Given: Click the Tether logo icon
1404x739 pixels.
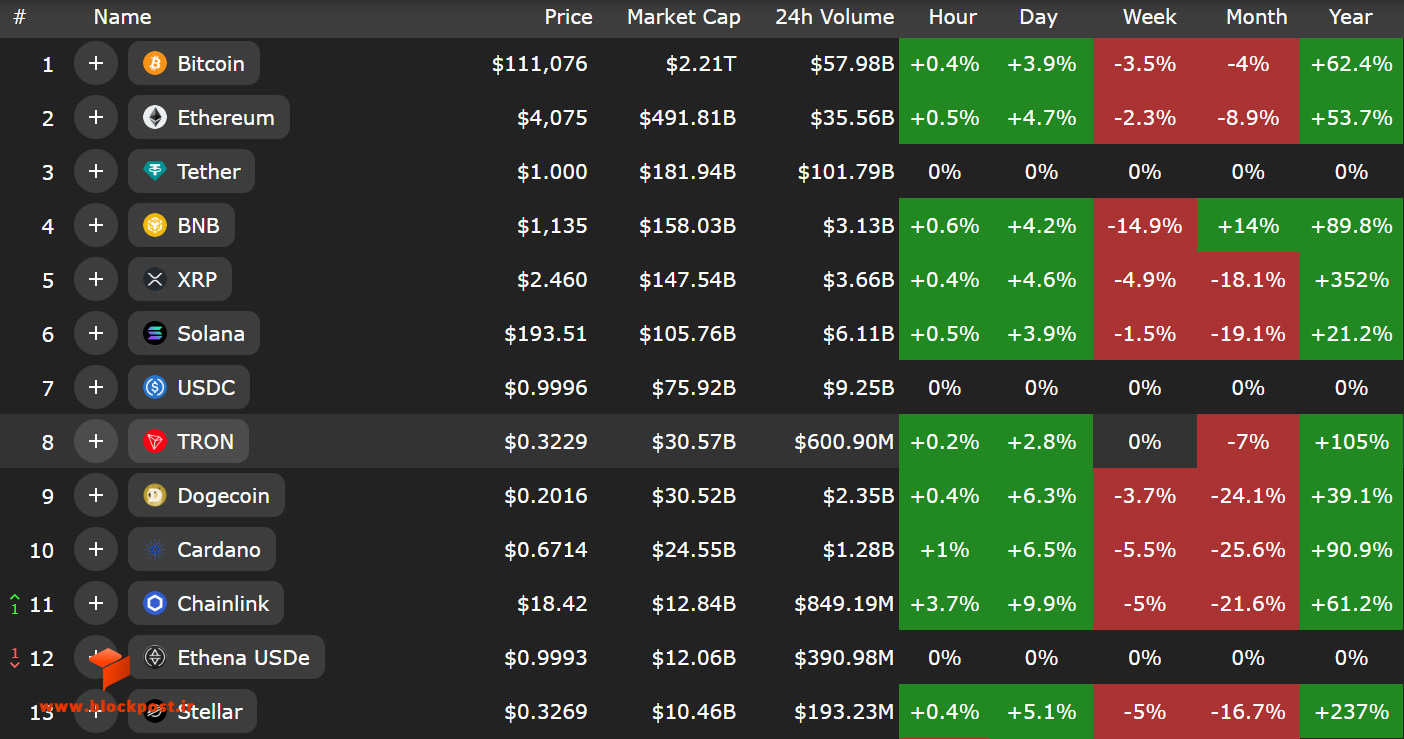Looking at the screenshot, I should (x=154, y=172).
